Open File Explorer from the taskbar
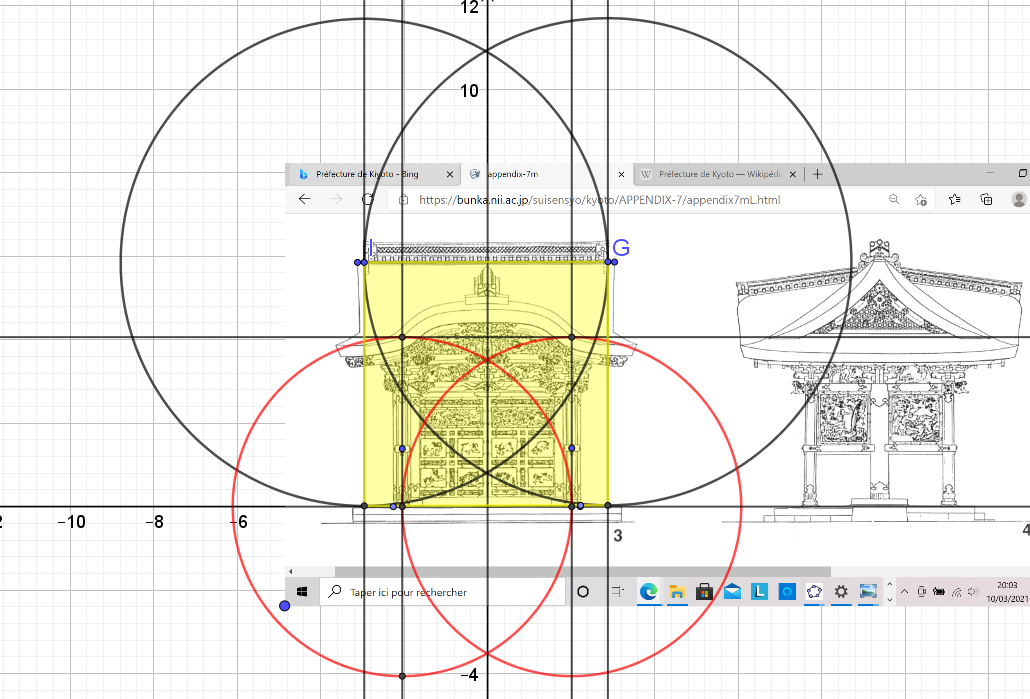1030x699 pixels. pyautogui.click(x=676, y=592)
